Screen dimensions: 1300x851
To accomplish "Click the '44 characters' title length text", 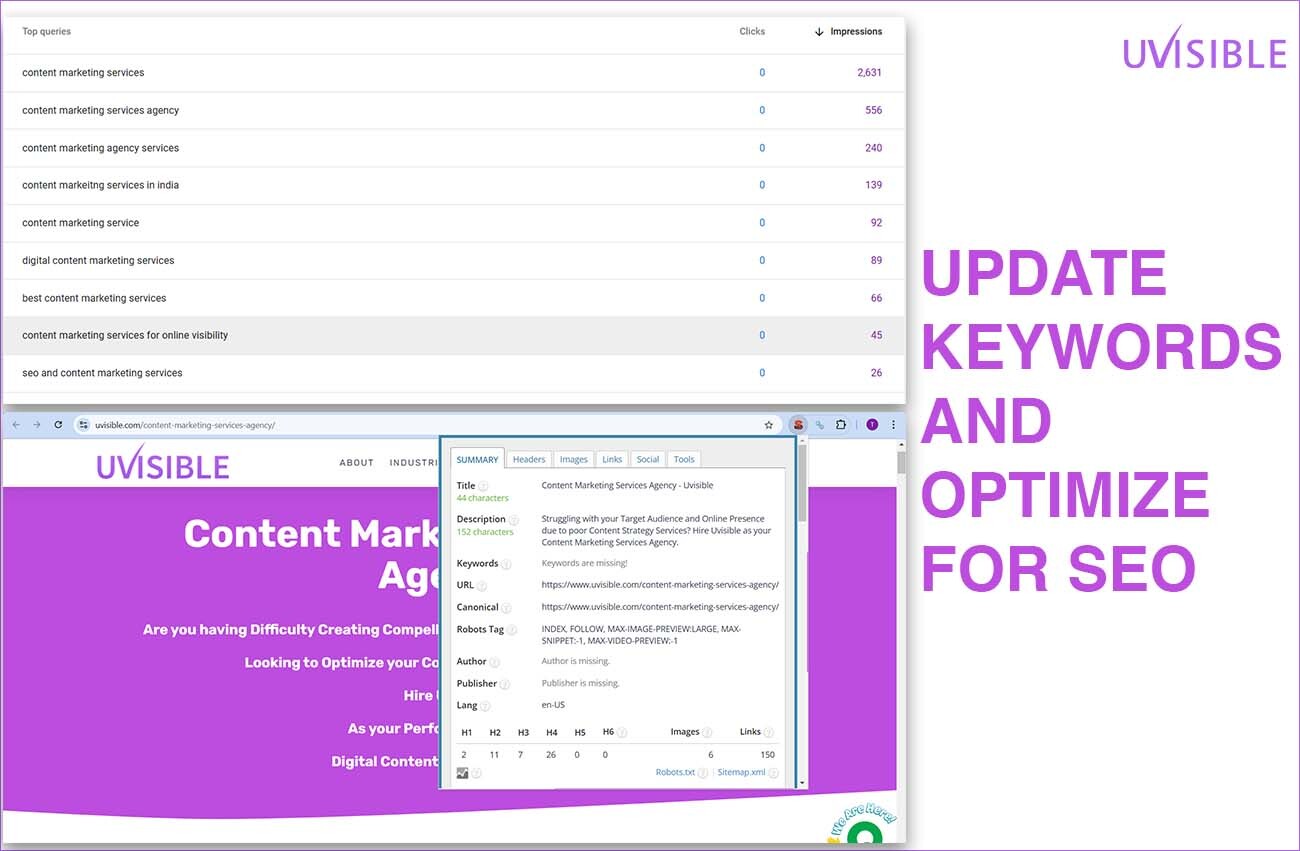I will pos(483,498).
